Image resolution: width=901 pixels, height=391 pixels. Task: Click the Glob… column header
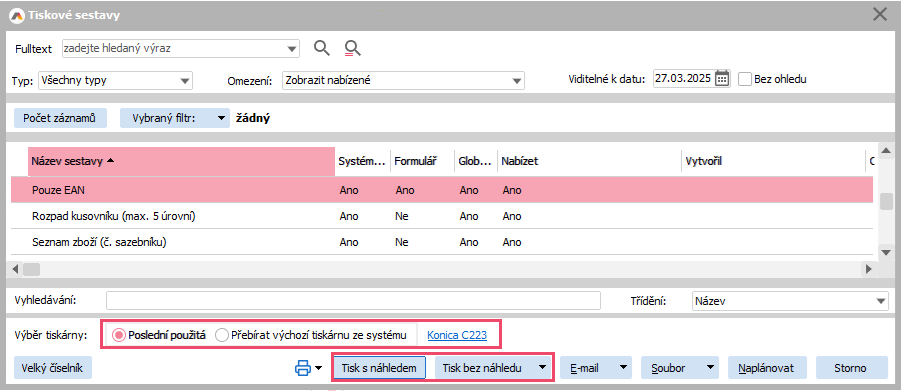pyautogui.click(x=475, y=162)
